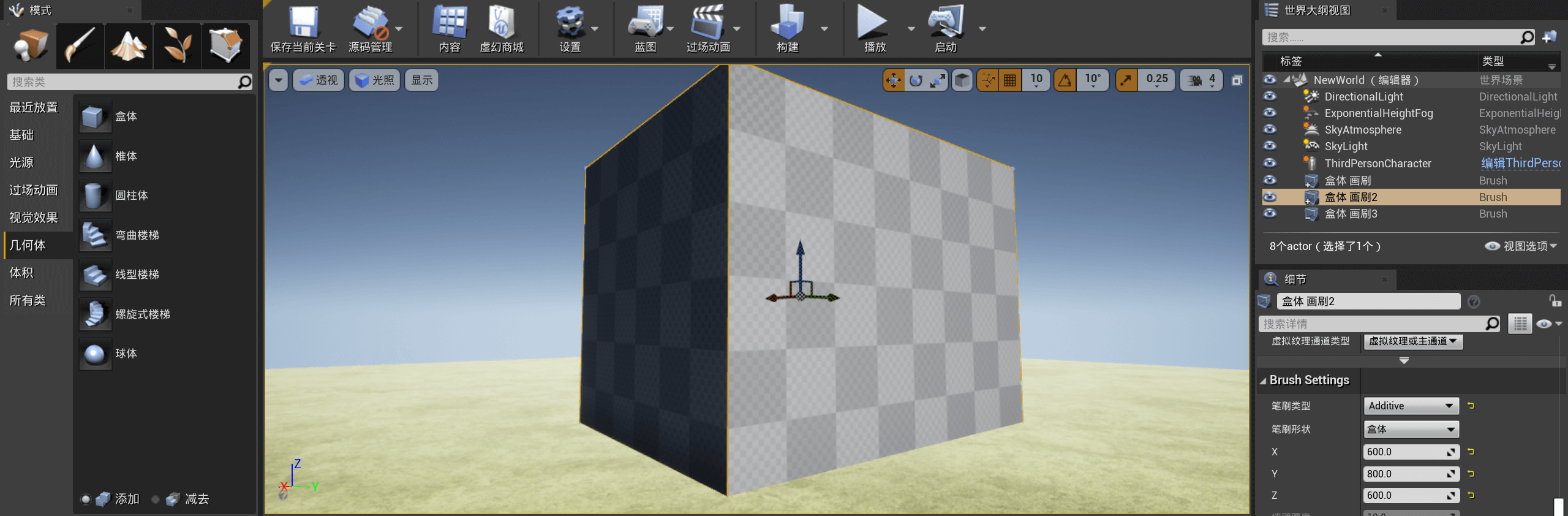Click the 播放 play button

[874, 28]
